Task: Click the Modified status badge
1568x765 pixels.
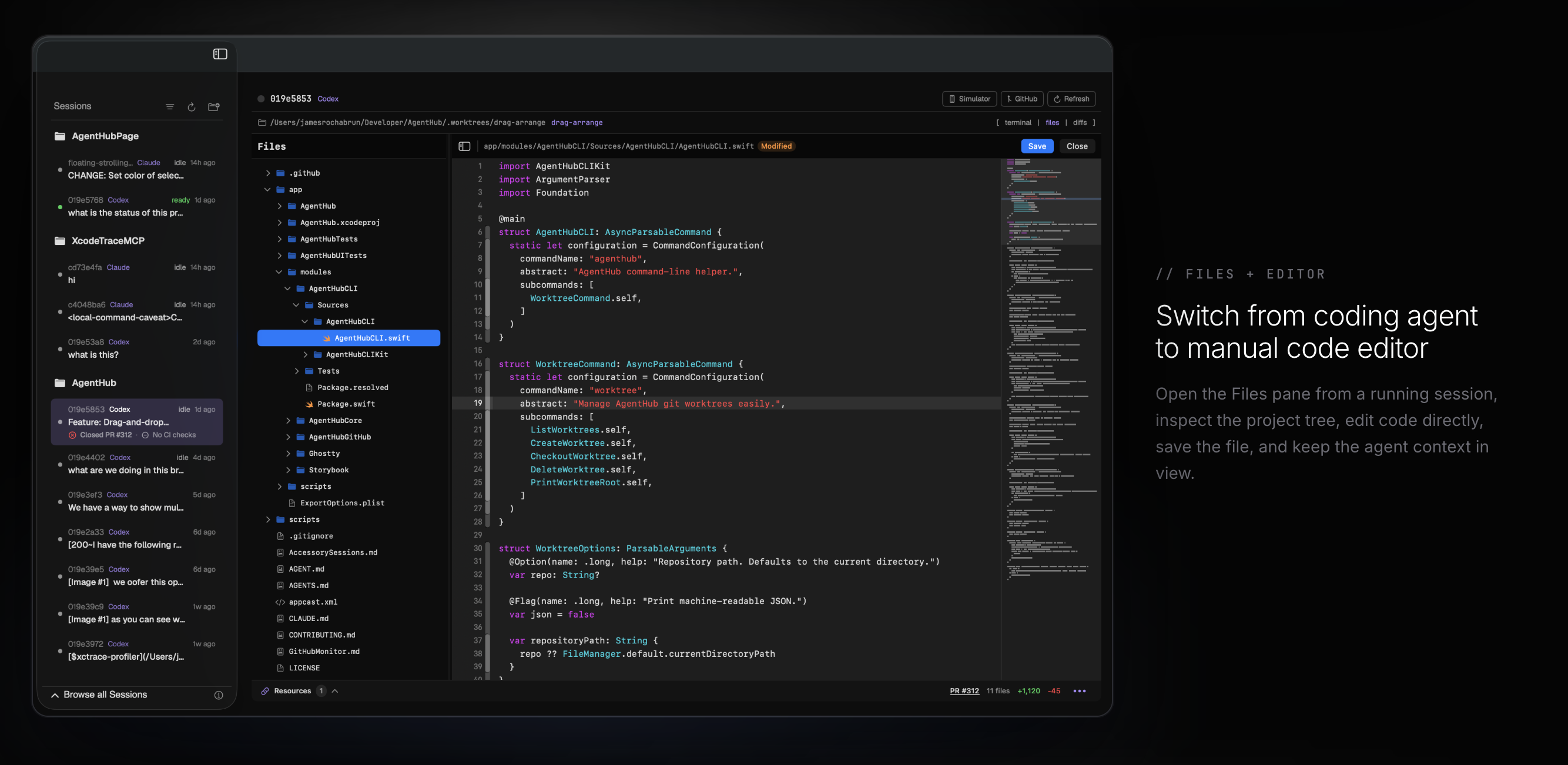Action: coord(776,146)
